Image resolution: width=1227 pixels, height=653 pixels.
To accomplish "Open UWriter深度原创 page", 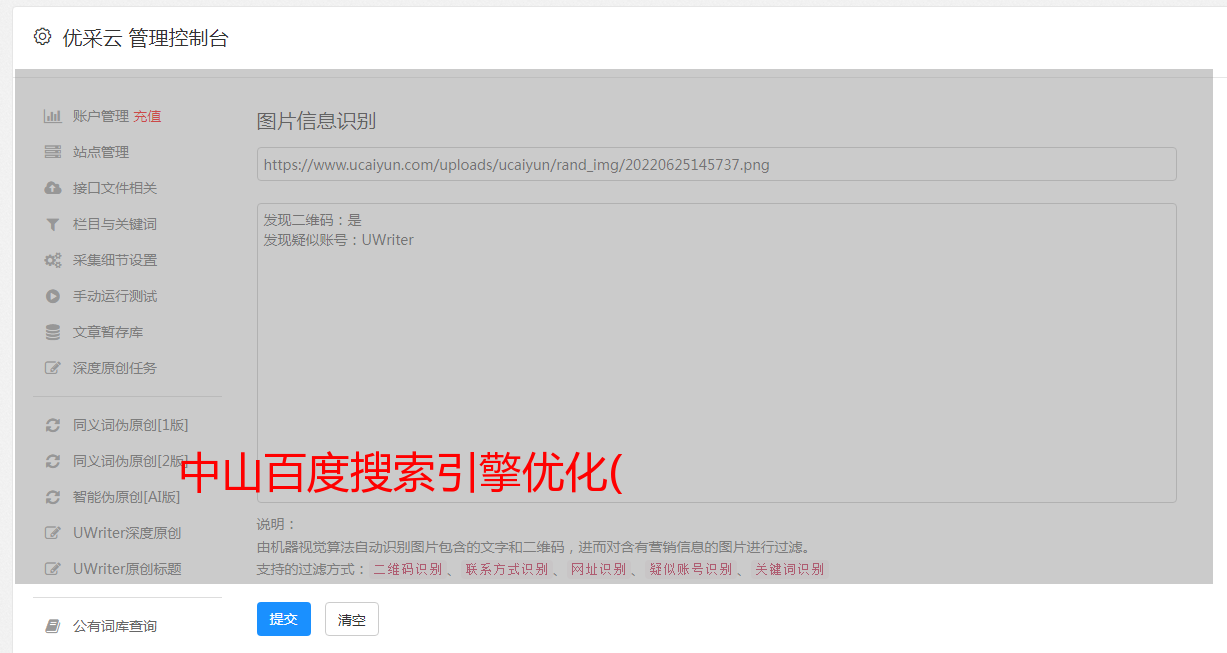I will click(127, 533).
